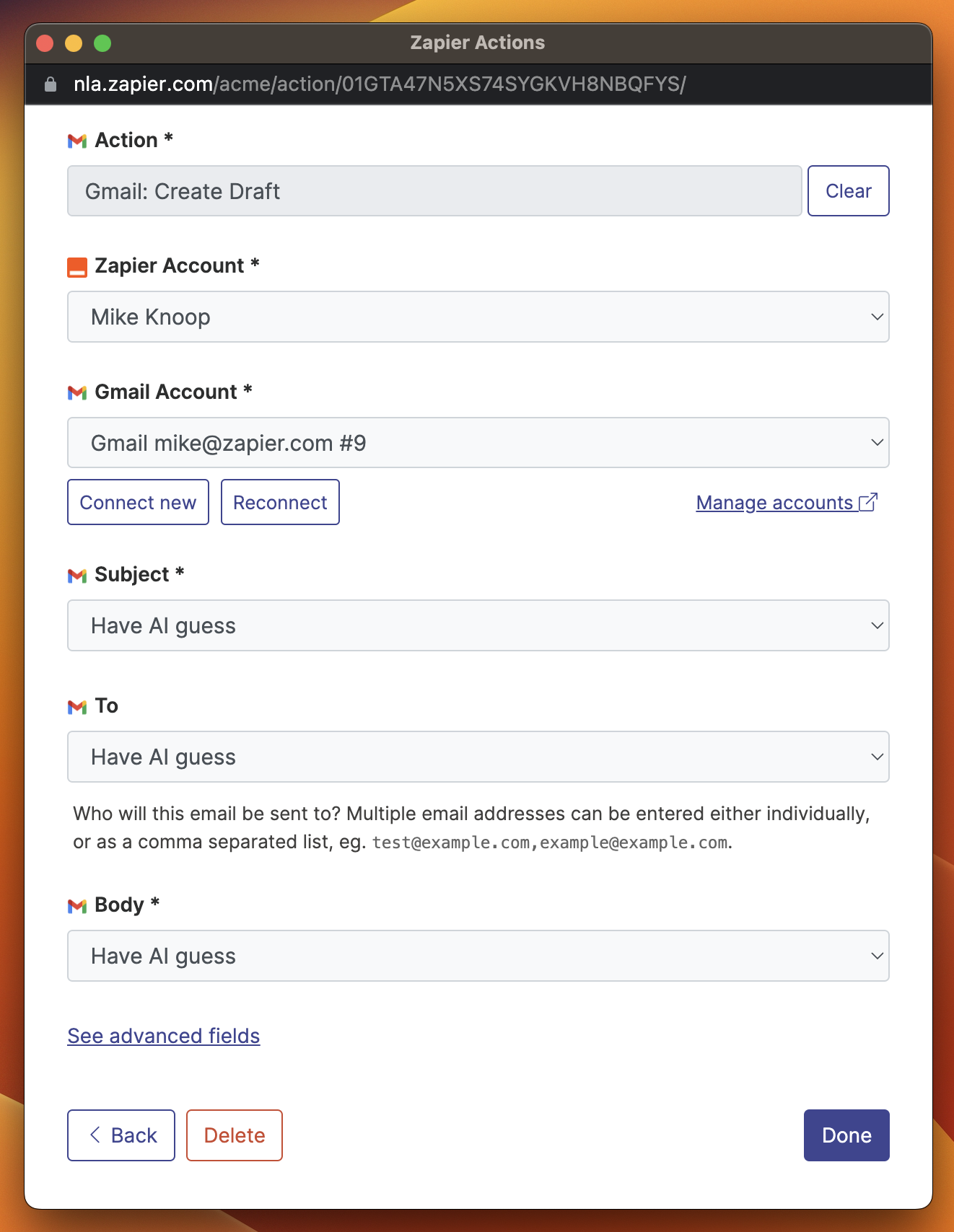Click the Gmail icon next to Gmail Account
This screenshot has width=954, height=1232.
point(77,392)
